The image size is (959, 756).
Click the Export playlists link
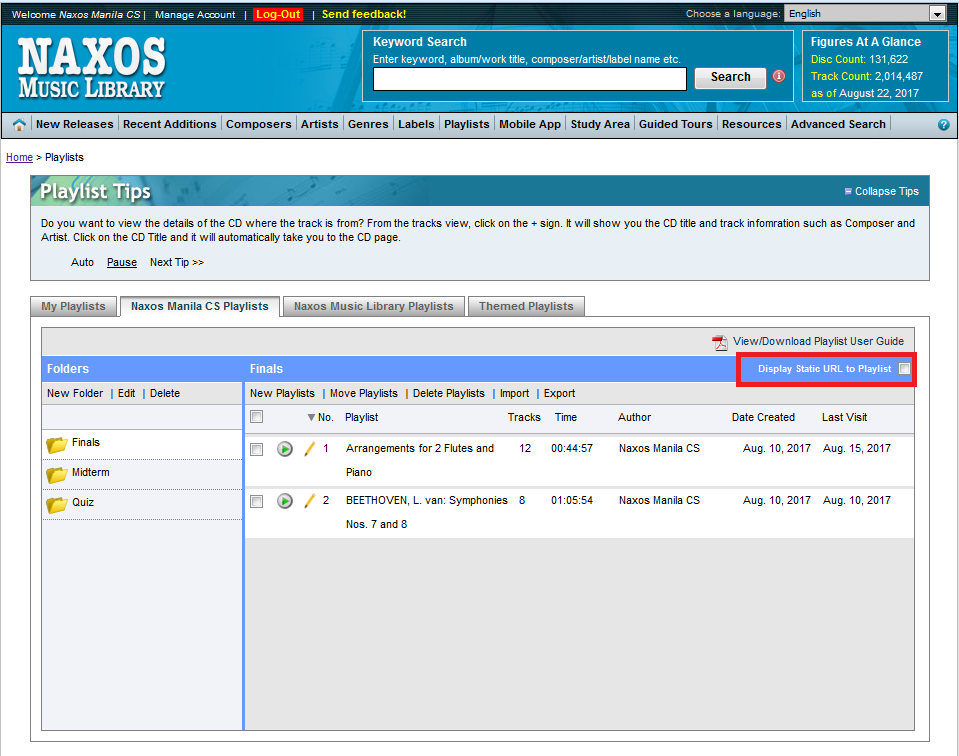pyautogui.click(x=558, y=393)
